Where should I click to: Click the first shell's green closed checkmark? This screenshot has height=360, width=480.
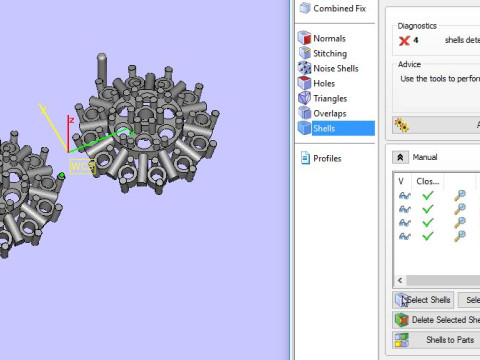(428, 195)
